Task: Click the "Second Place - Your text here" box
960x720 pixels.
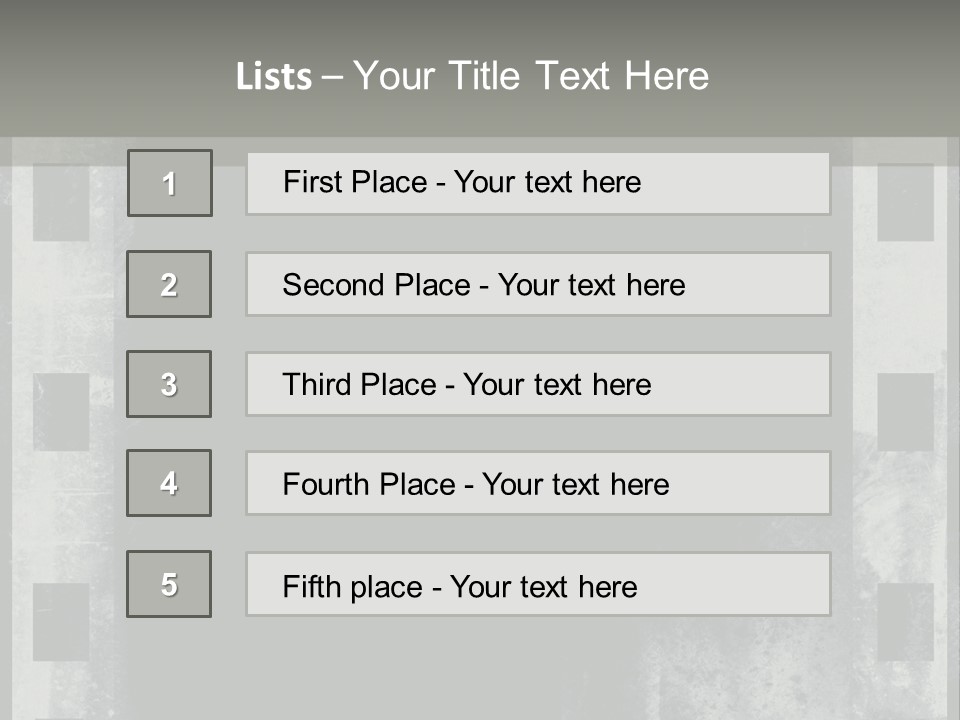Action: pyautogui.click(x=538, y=284)
